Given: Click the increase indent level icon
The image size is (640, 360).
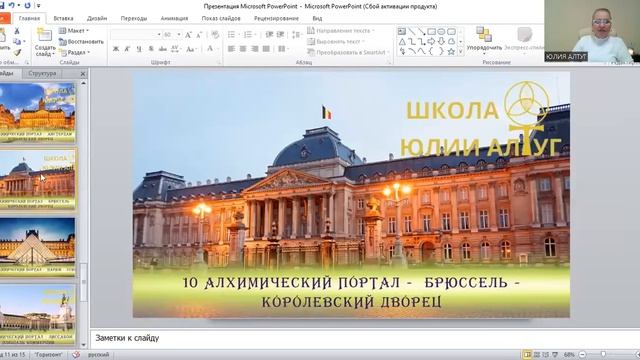Looking at the screenshot, I should coord(280,35).
